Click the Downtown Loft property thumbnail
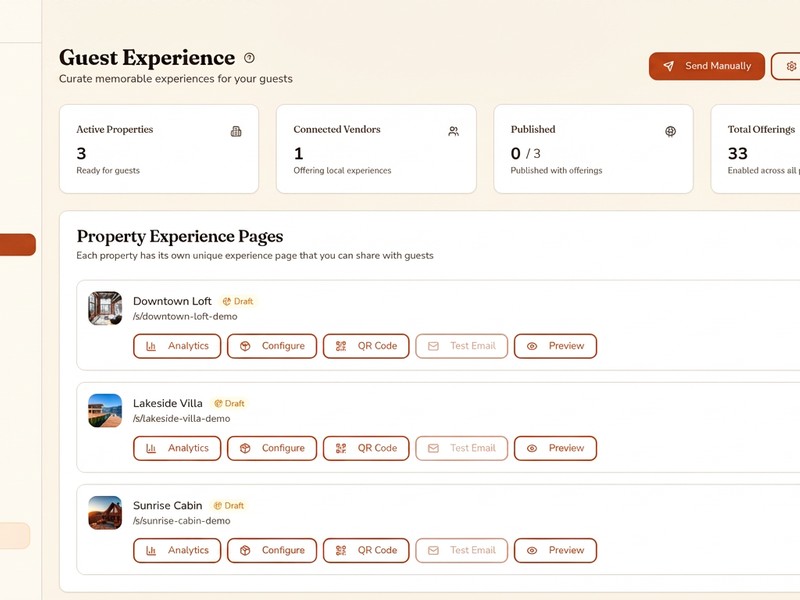800x600 pixels. (x=105, y=308)
